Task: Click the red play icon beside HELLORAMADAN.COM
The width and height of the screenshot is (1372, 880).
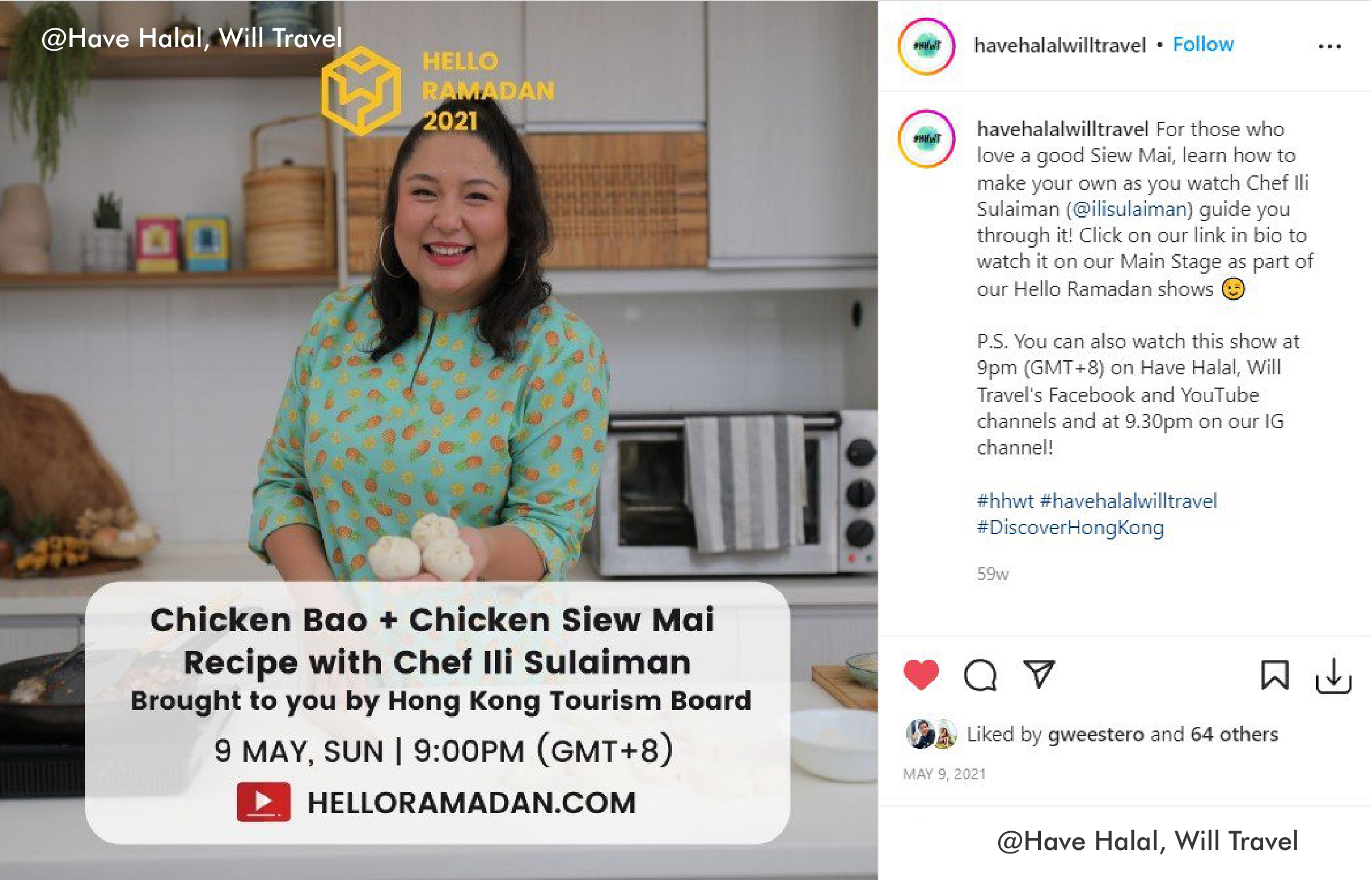Action: 263,802
